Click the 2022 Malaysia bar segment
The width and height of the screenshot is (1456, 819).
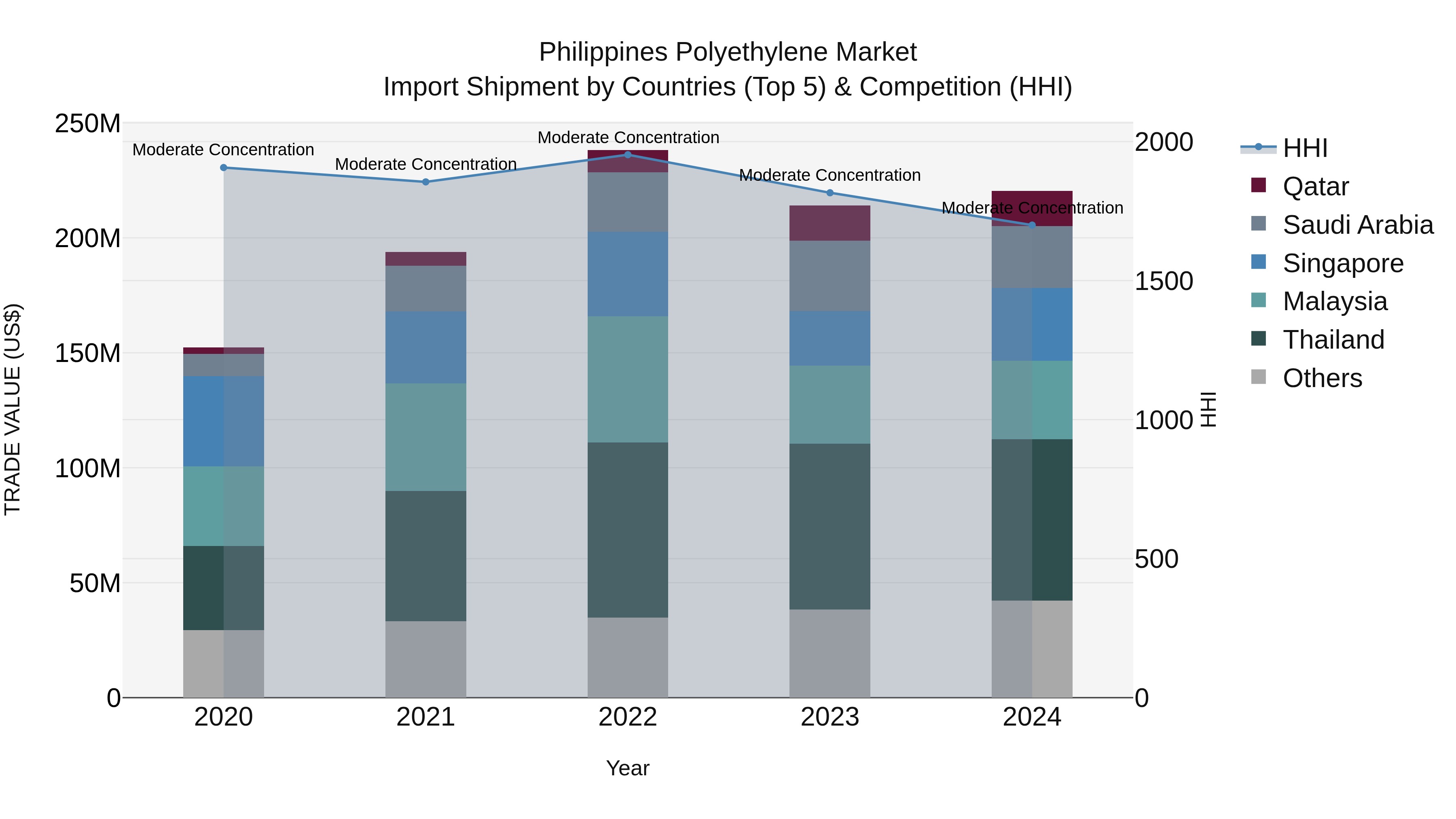tap(628, 379)
